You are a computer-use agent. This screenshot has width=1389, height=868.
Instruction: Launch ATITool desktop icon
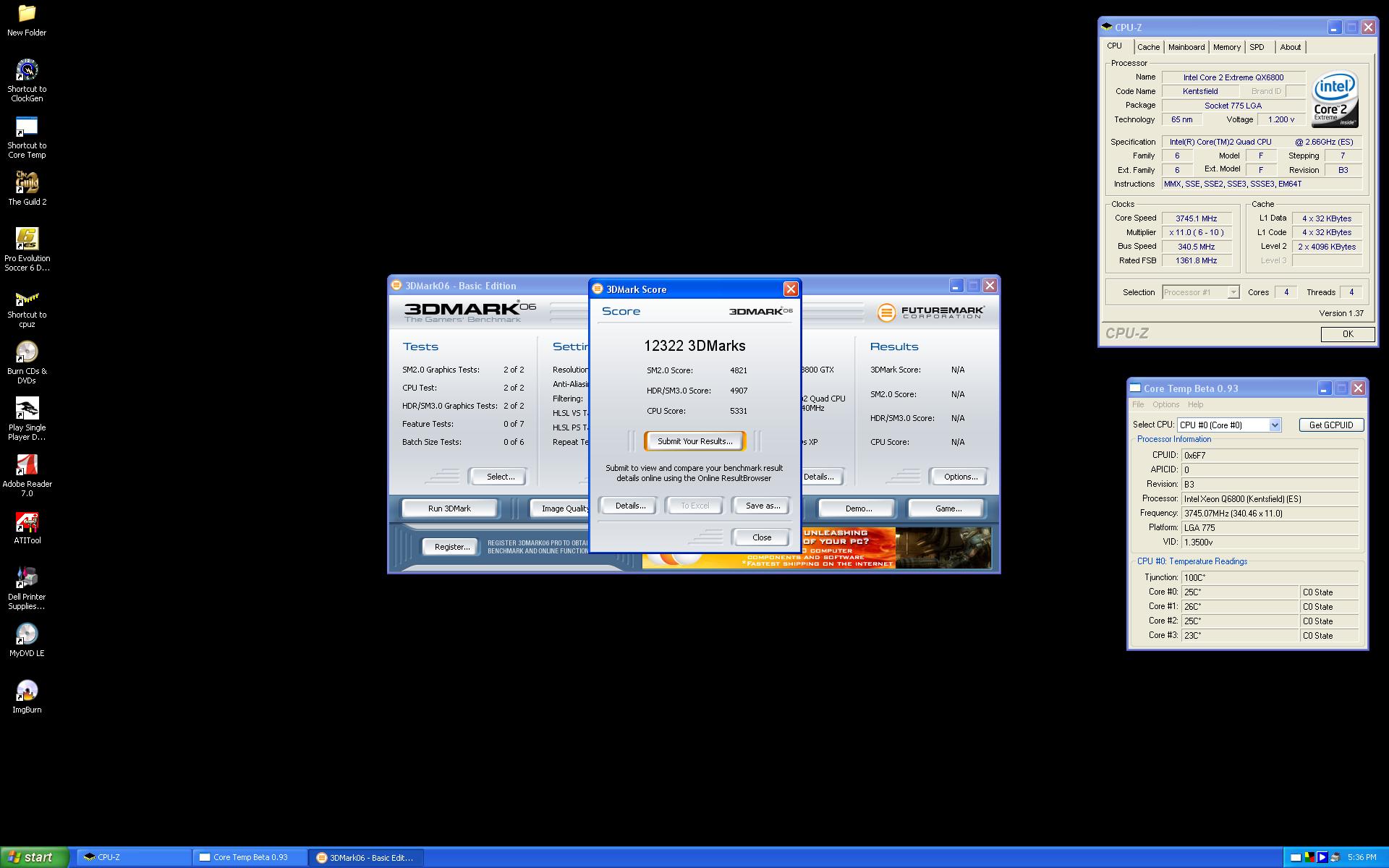[x=27, y=527]
